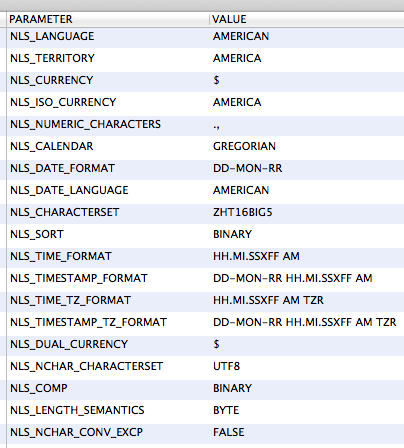Click the BINARY value of NLS_COMP
The width and height of the screenshot is (404, 448).
(x=233, y=388)
